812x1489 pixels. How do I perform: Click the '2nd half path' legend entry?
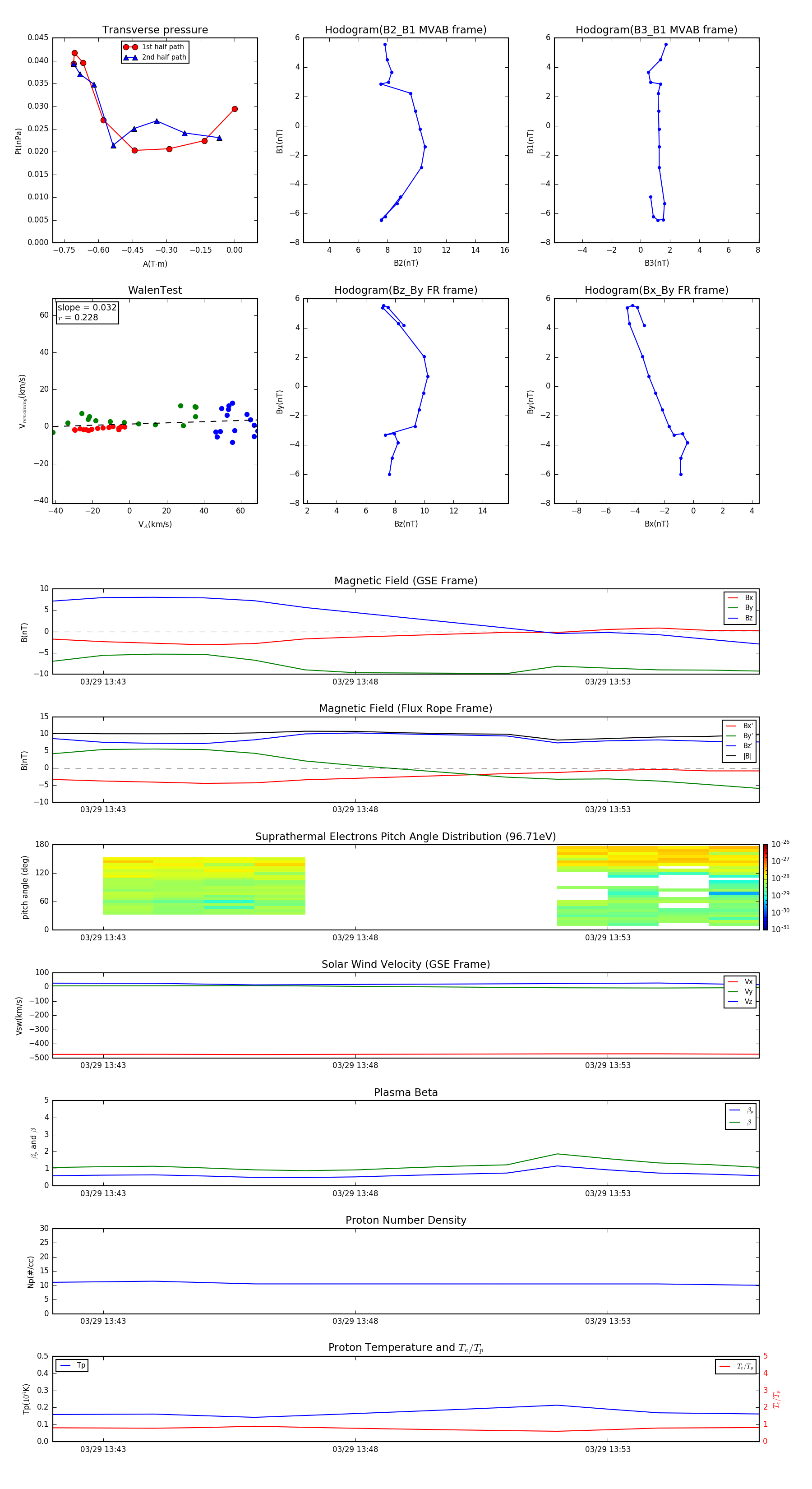point(156,57)
